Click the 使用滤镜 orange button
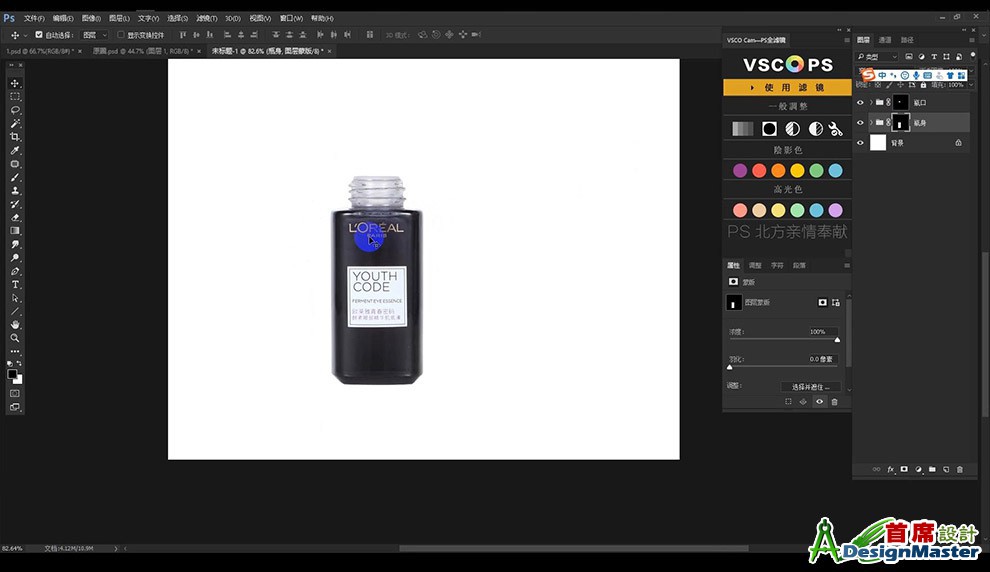The image size is (990, 572). click(787, 87)
